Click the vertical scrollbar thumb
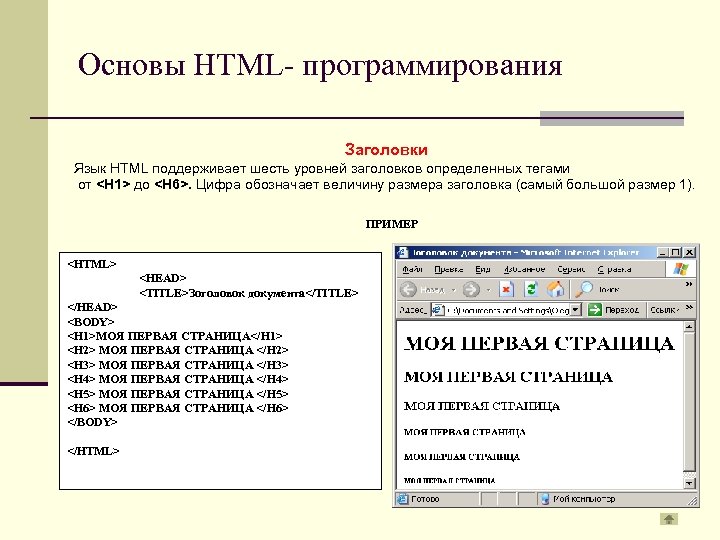720x540 pixels. pos(689,402)
